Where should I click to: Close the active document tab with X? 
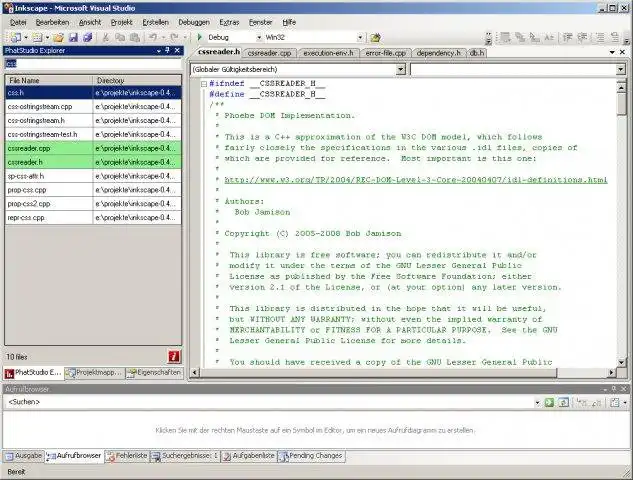click(622, 52)
